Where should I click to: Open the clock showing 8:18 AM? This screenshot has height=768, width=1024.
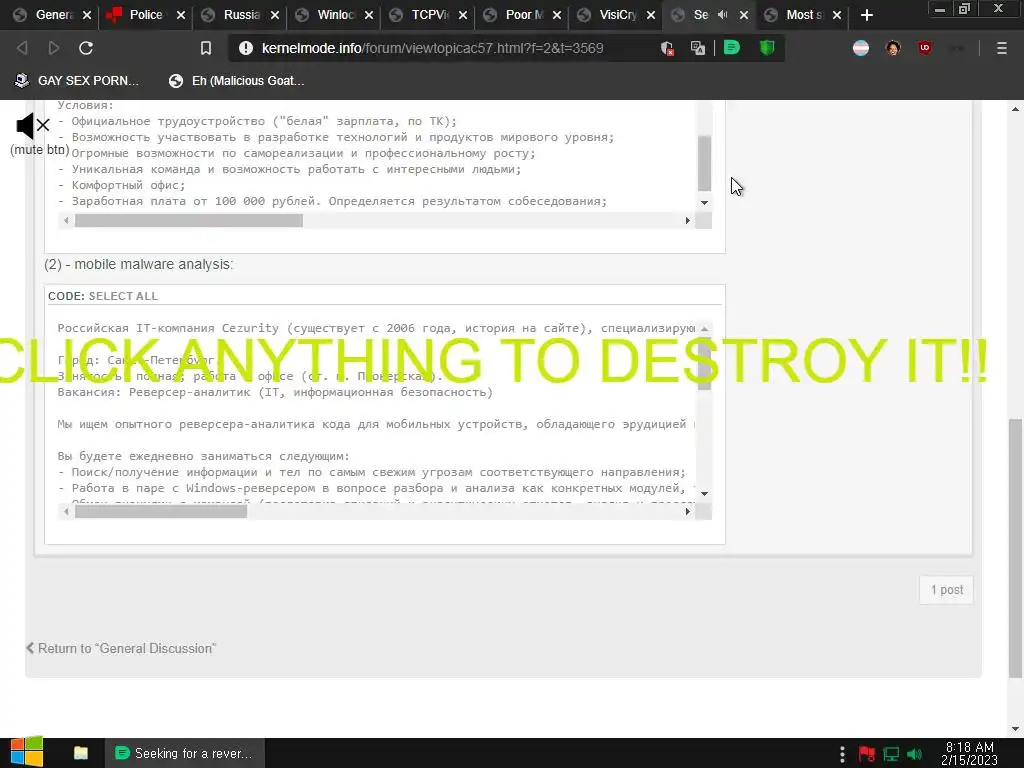point(970,753)
